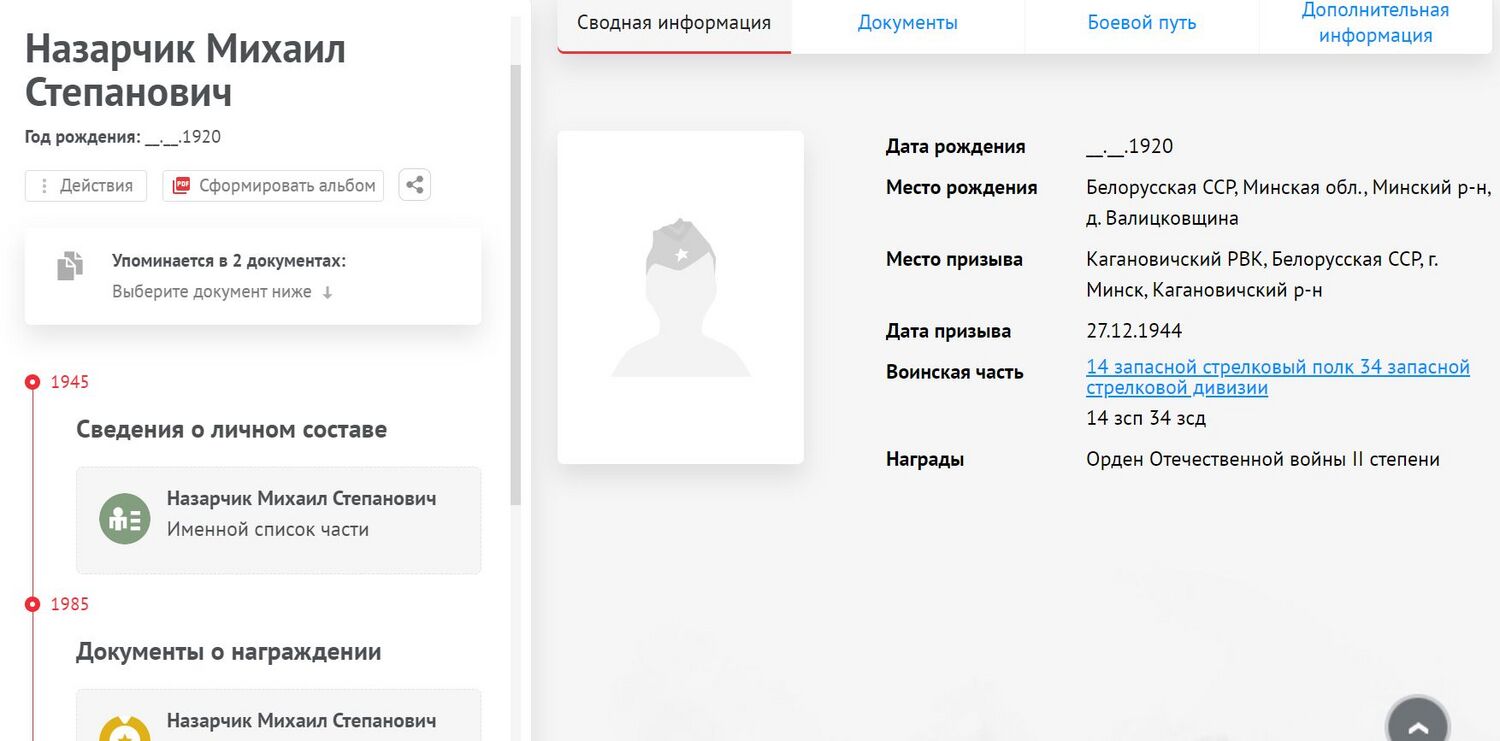Open the Документы о награждении record card
This screenshot has width=1500, height=741.
279,716
